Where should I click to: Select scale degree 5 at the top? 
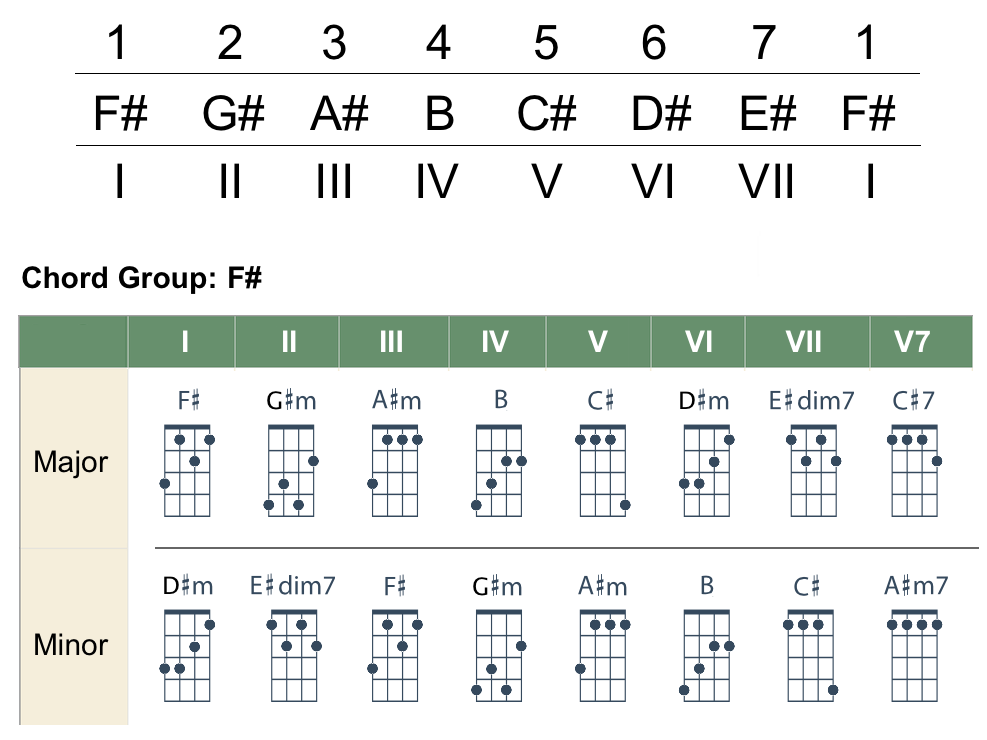(545, 44)
